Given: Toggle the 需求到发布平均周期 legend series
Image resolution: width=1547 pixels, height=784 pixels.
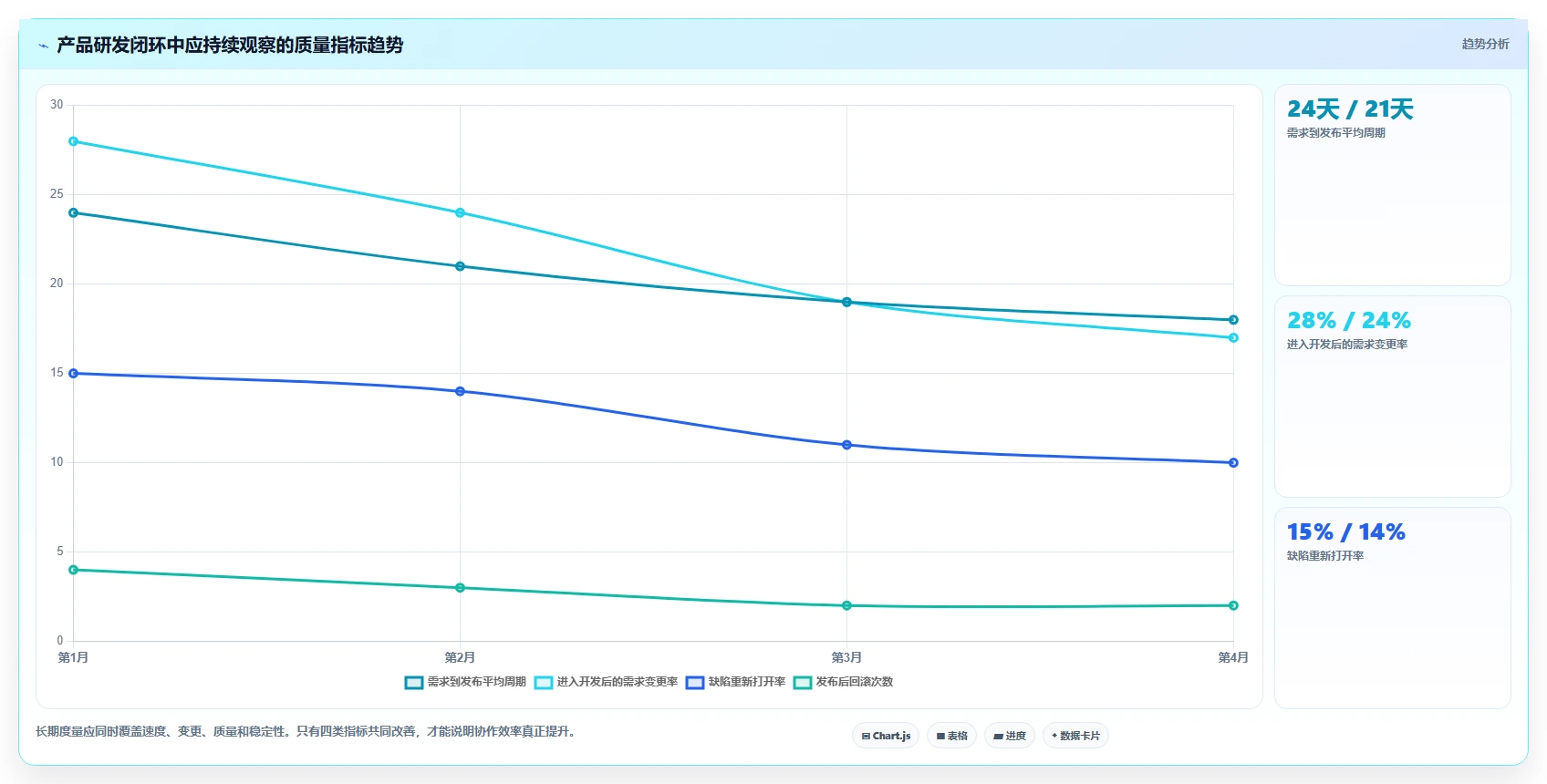Looking at the screenshot, I should [x=465, y=682].
